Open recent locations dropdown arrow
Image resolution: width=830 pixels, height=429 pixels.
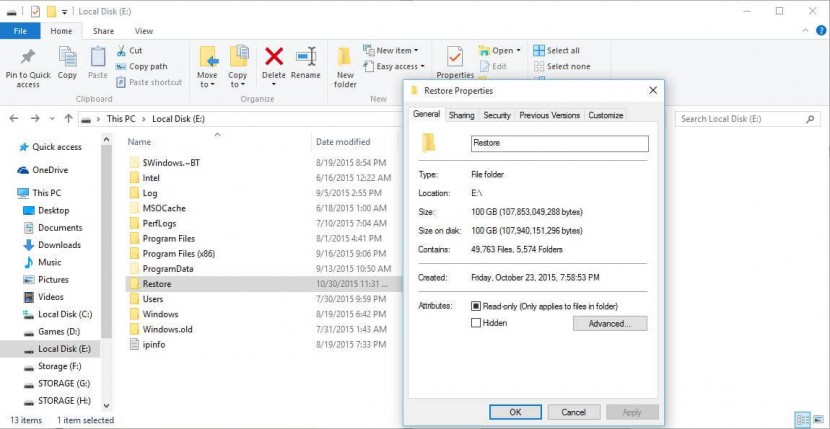coord(52,119)
